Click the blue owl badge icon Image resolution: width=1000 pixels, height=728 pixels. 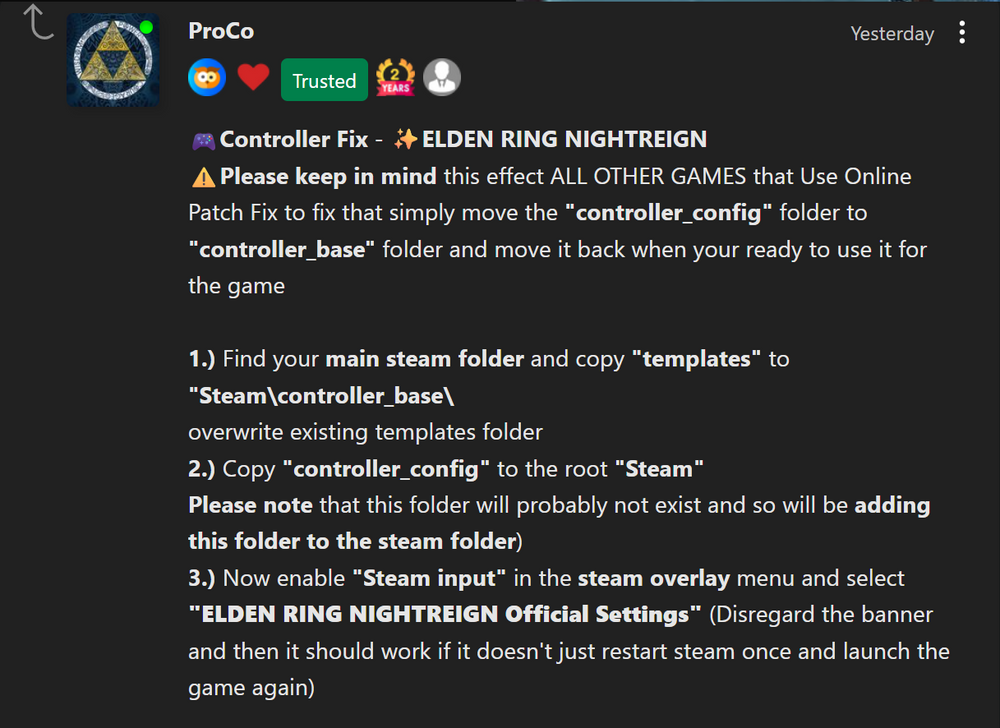click(x=207, y=78)
